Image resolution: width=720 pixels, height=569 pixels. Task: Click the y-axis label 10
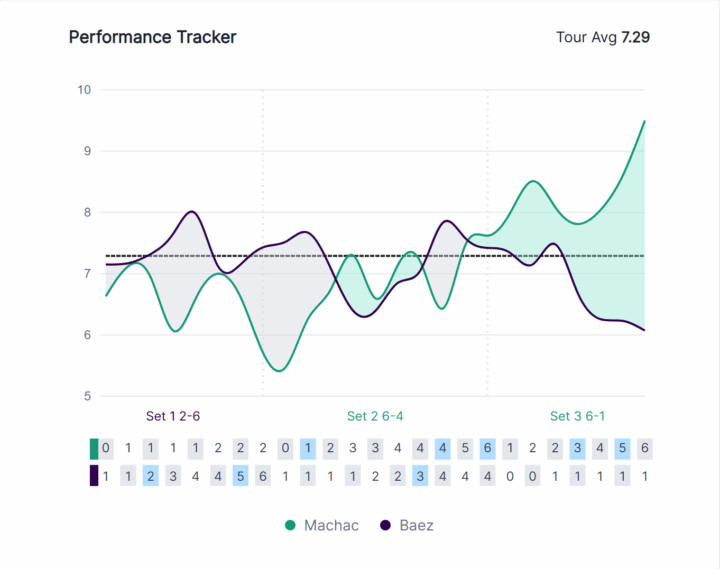click(84, 90)
